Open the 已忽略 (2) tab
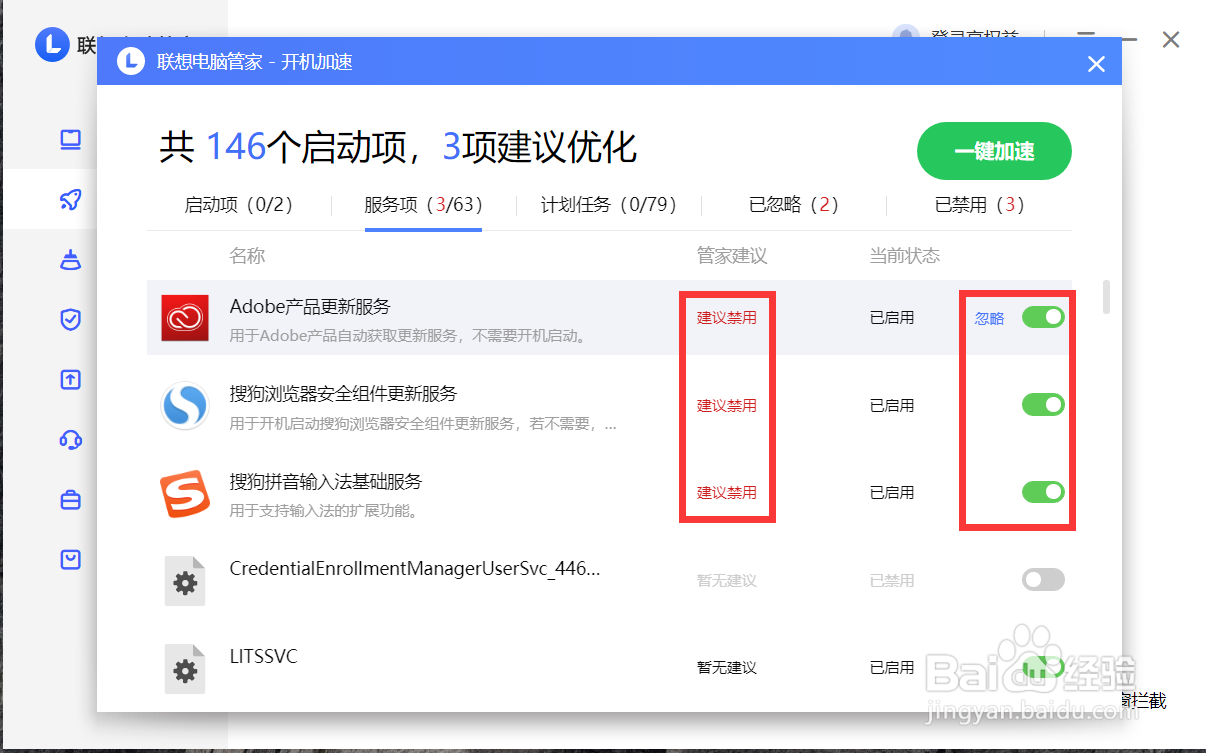Image resolution: width=1206 pixels, height=753 pixels. click(x=794, y=205)
